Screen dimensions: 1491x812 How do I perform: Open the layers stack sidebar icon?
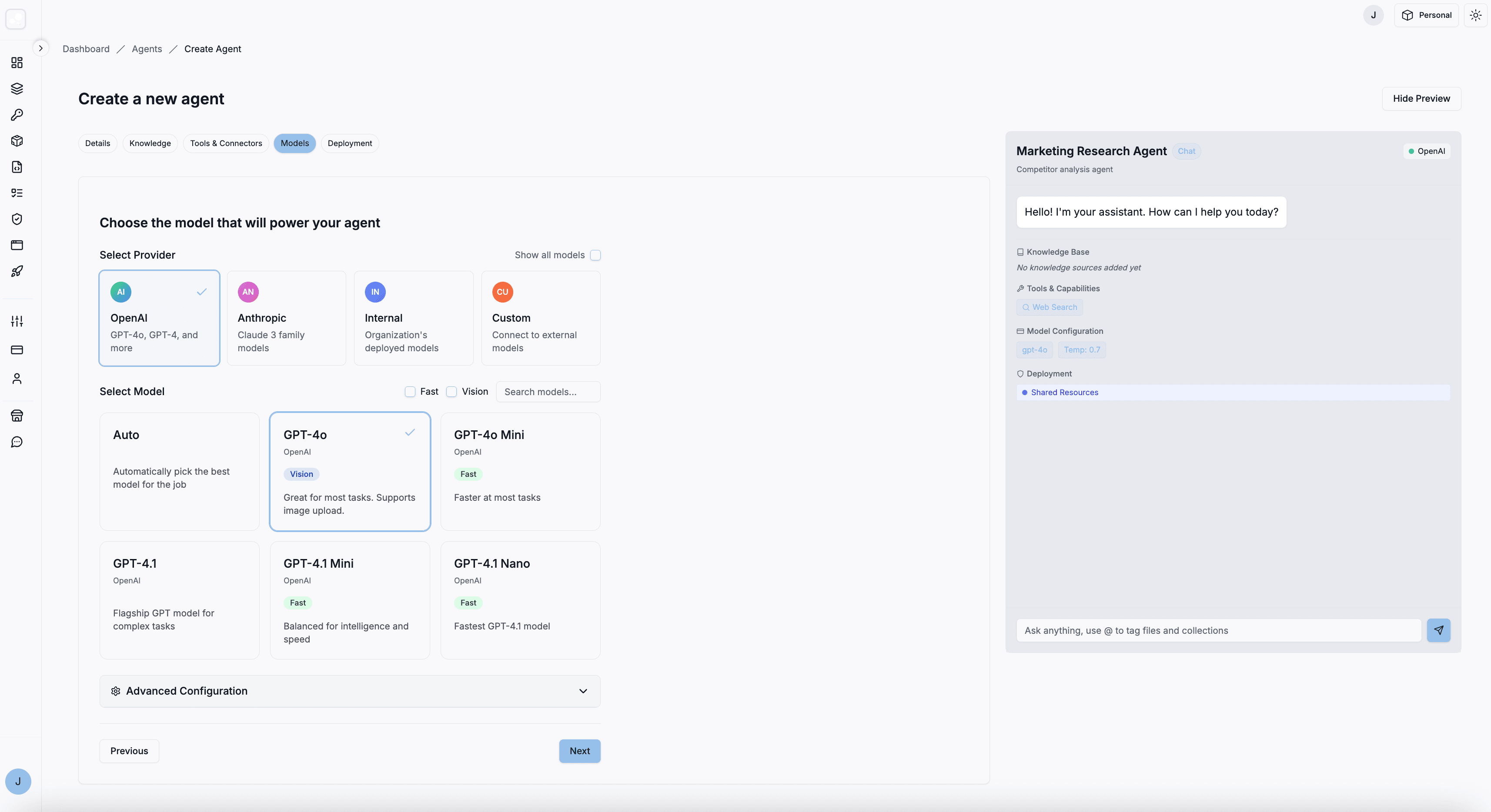pos(17,89)
